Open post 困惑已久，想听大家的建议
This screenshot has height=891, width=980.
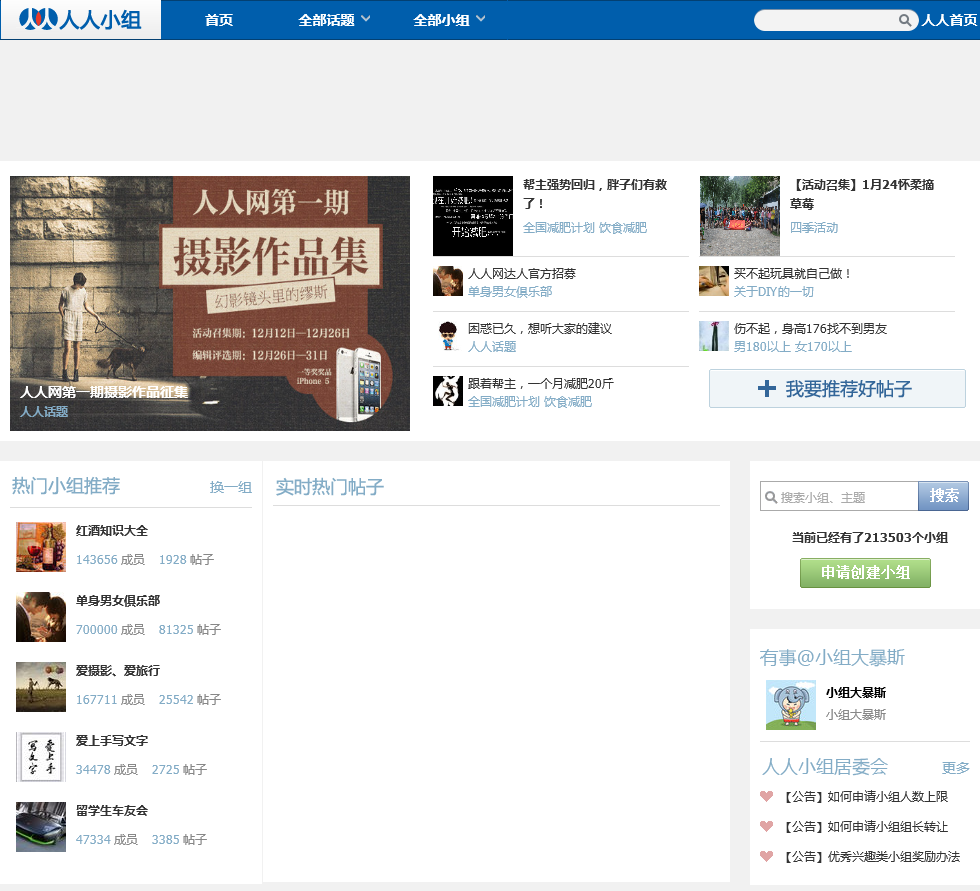point(540,329)
